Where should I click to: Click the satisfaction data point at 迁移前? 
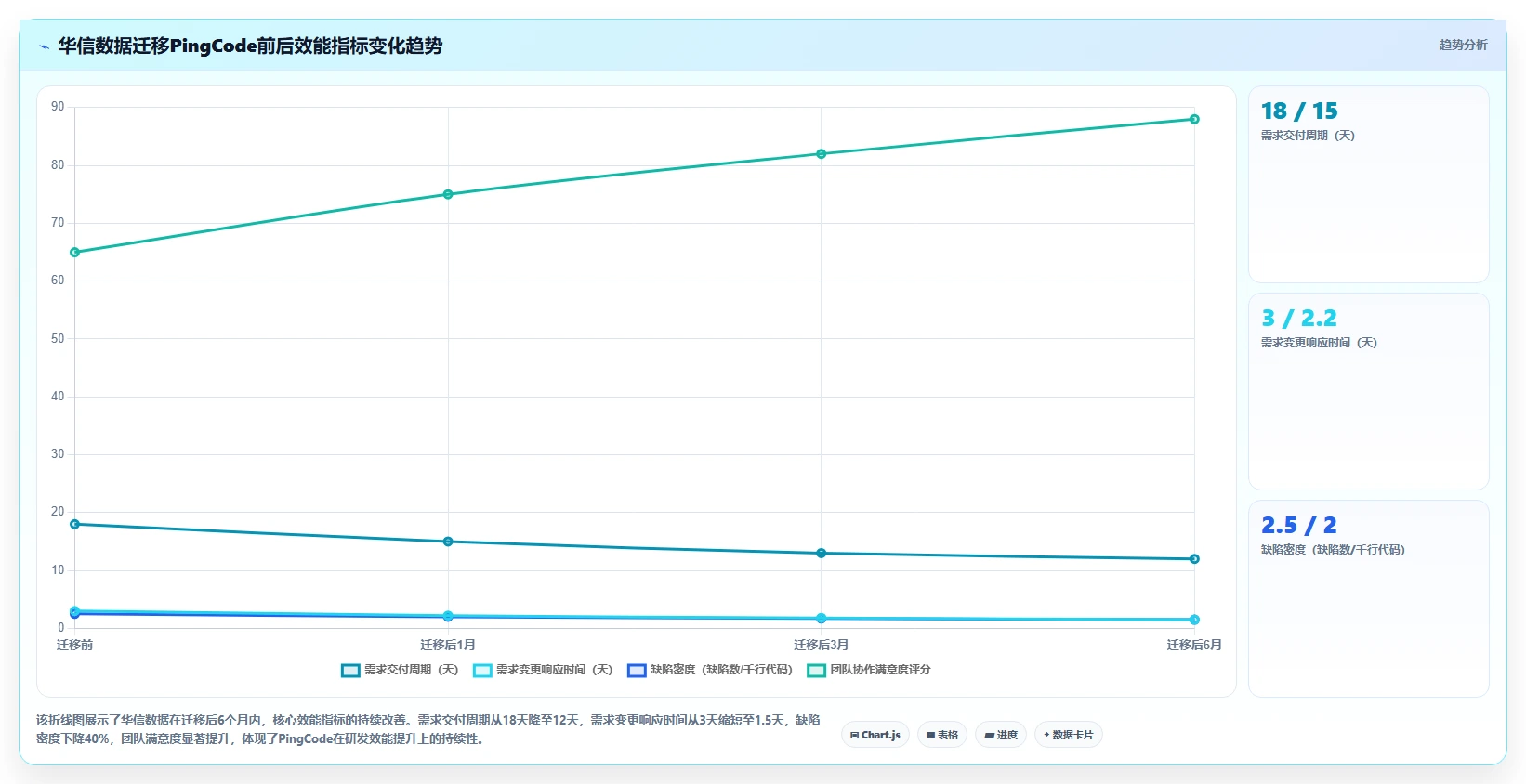point(75,253)
